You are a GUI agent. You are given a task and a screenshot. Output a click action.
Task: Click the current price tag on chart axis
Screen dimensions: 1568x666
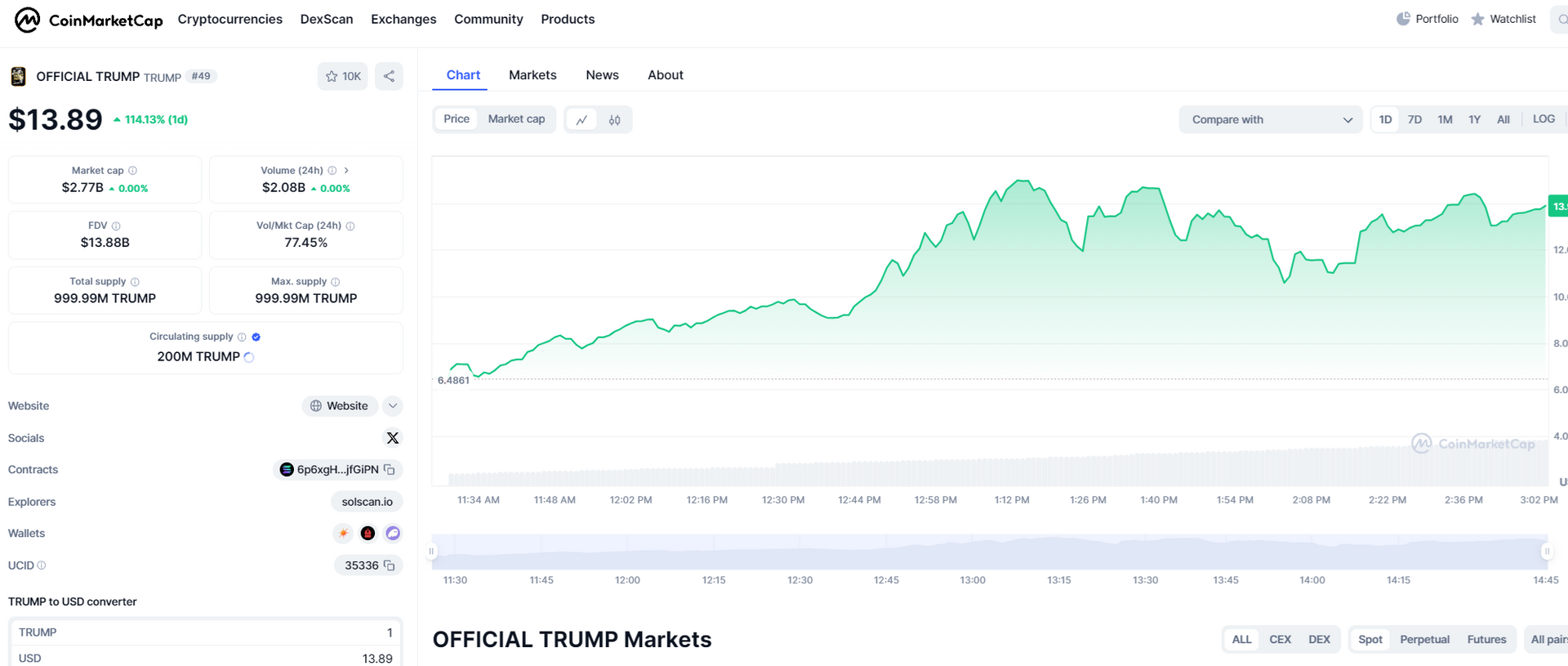[x=1558, y=206]
